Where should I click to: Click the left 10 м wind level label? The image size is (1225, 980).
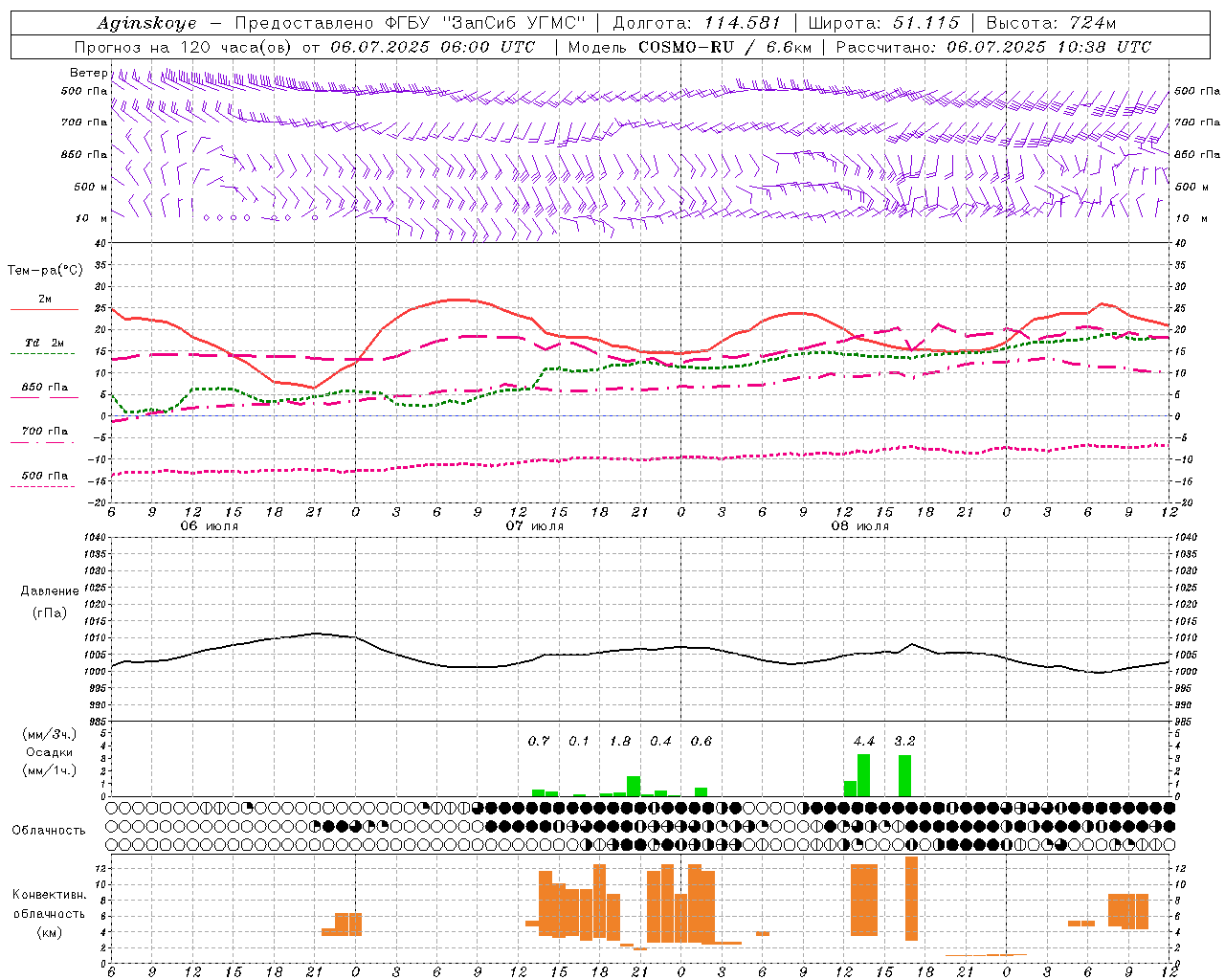click(91, 219)
